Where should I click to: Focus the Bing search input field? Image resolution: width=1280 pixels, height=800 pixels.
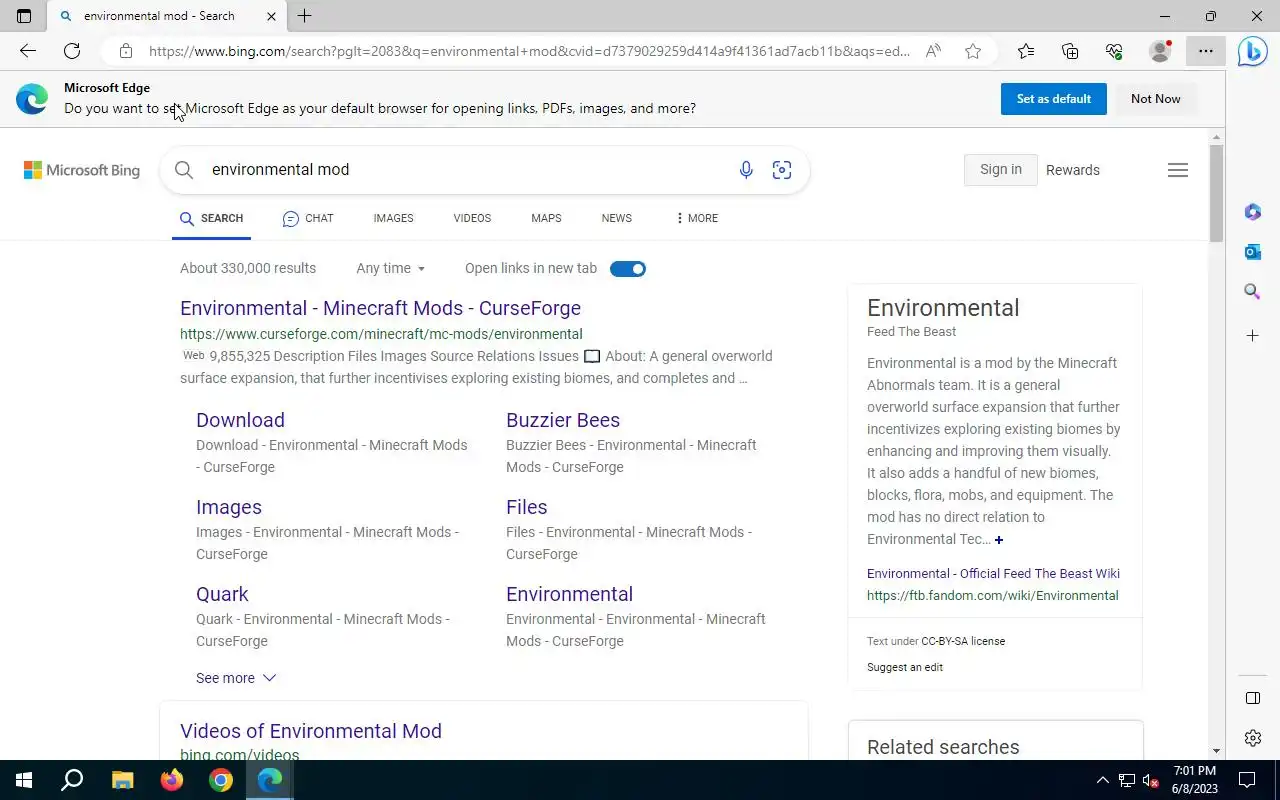coord(470,170)
